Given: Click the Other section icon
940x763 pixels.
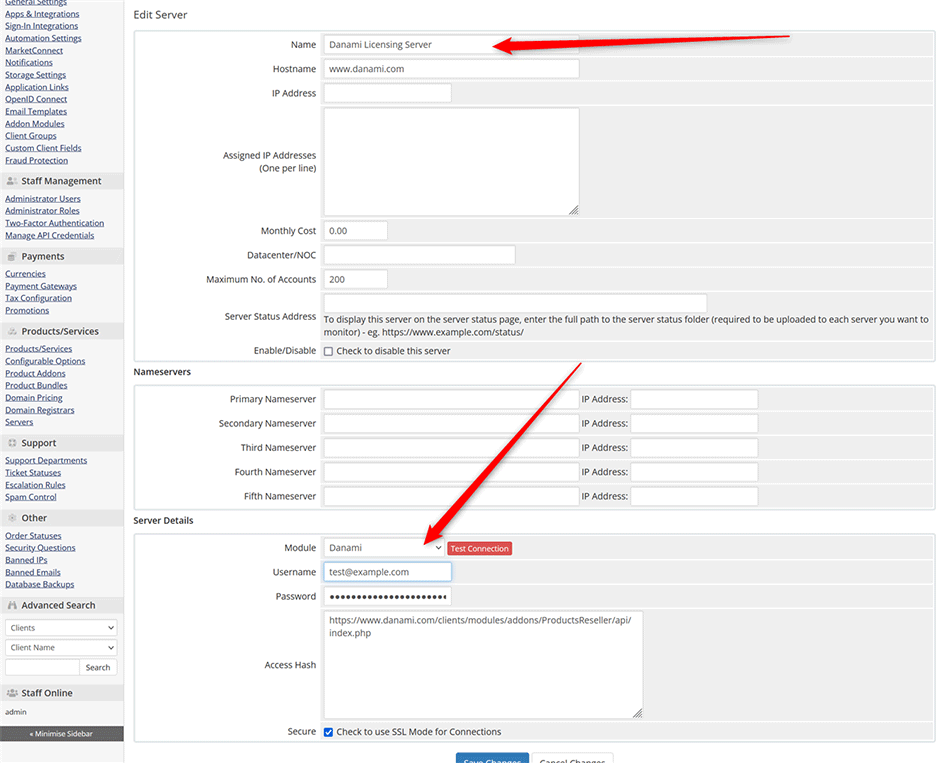Looking at the screenshot, I should pos(11,517).
